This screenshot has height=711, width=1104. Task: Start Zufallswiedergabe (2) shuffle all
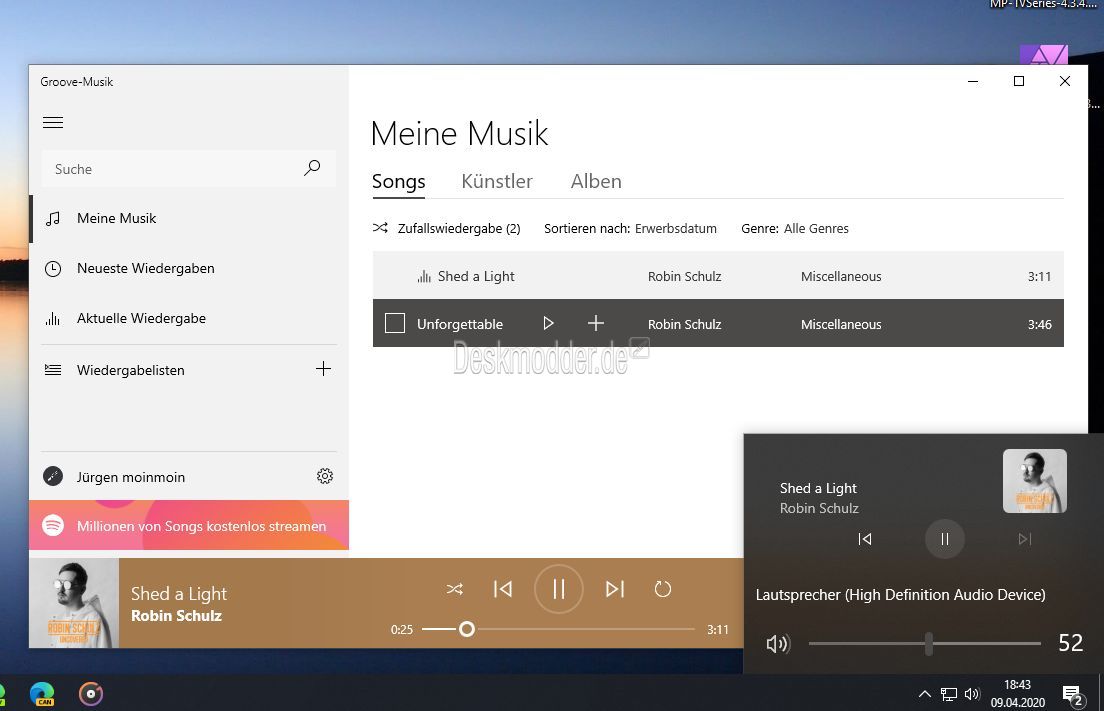(446, 228)
